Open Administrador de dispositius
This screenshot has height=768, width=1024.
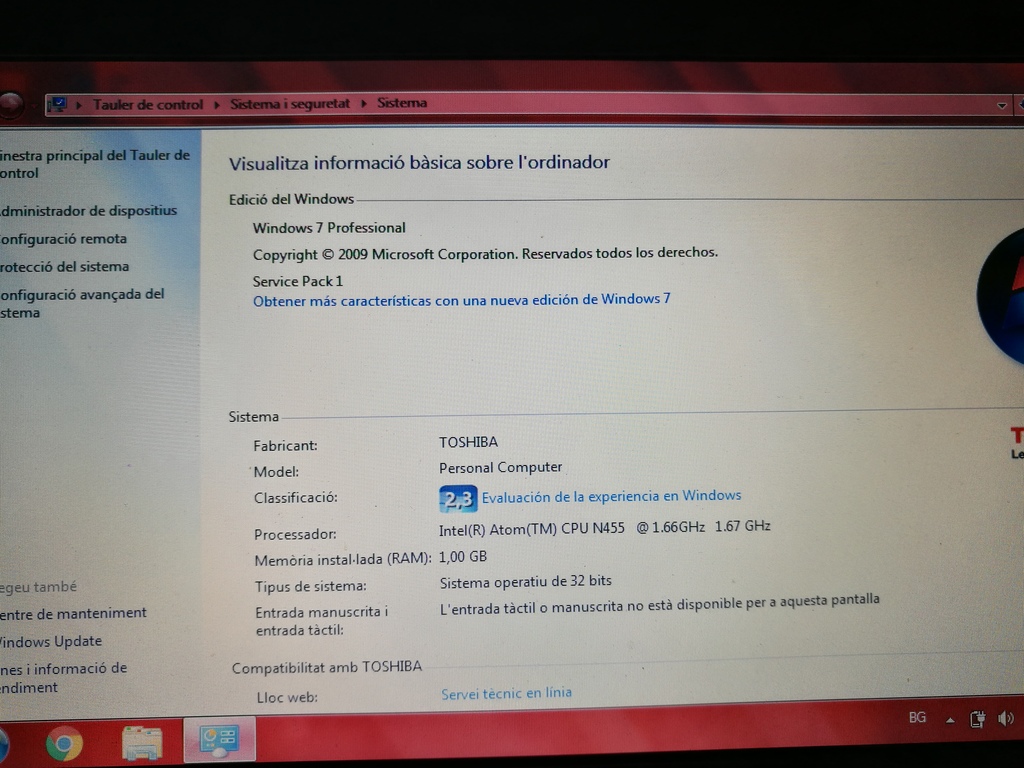click(88, 210)
